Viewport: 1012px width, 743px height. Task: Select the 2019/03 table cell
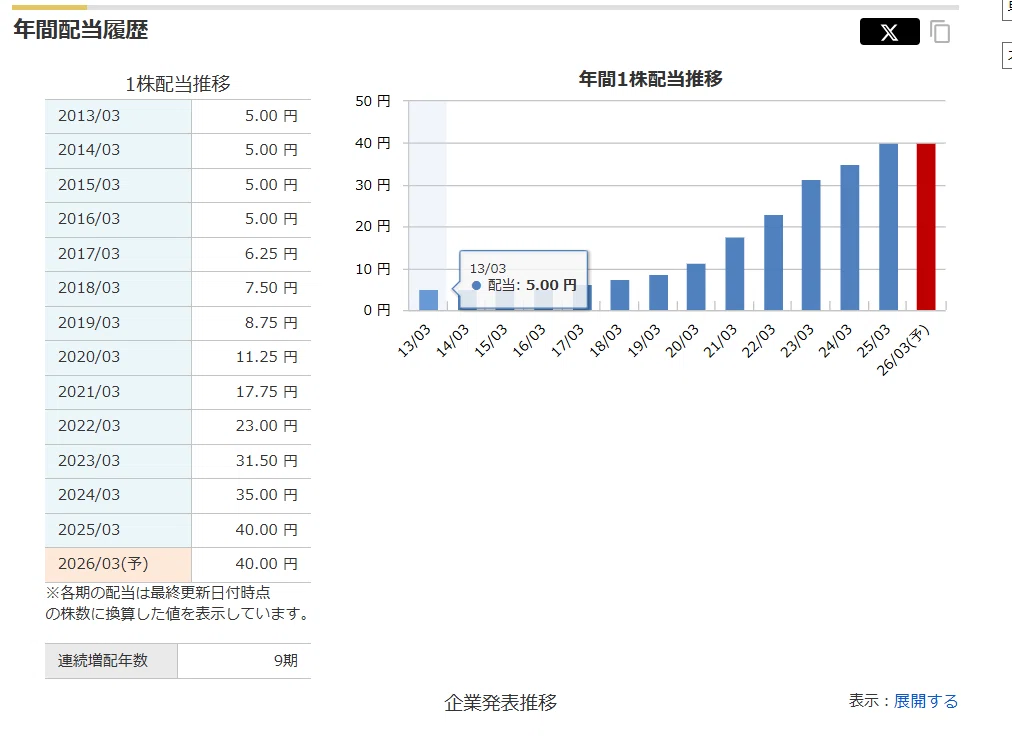(x=118, y=323)
